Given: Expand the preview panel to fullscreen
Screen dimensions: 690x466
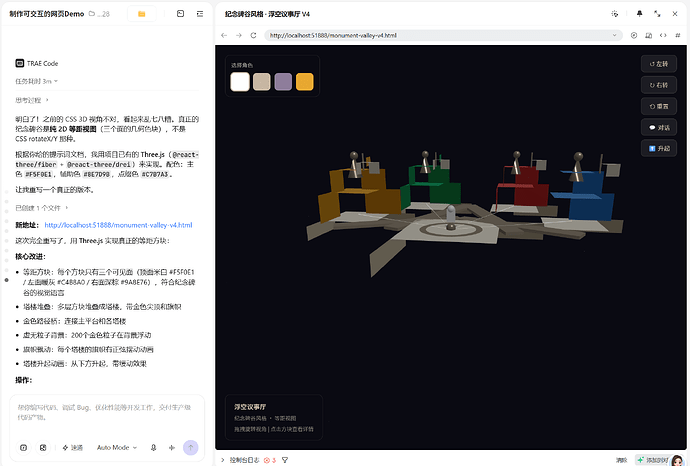Looking at the screenshot, I should click(657, 14).
